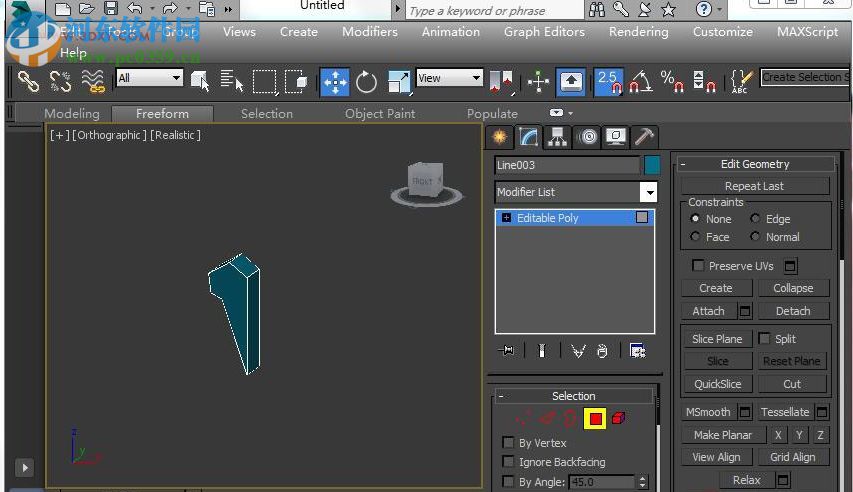This screenshot has height=492, width=853.
Task: Choose Rectangular Selection Region tool
Action: coord(265,82)
